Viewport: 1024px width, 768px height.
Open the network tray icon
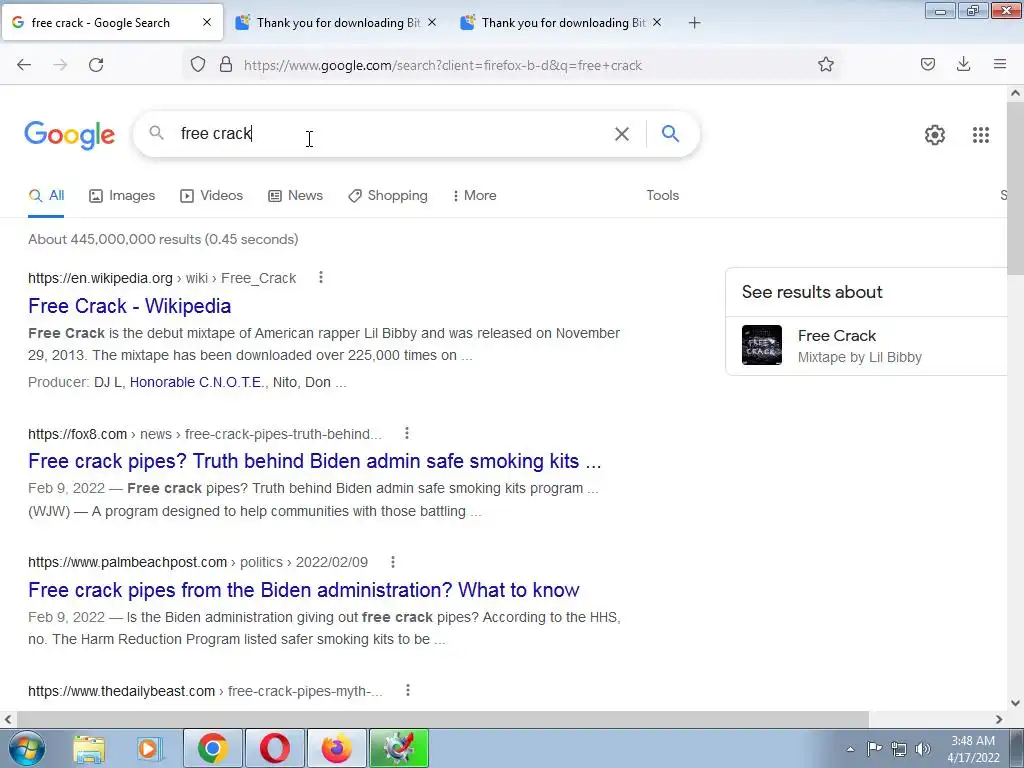[x=899, y=748]
